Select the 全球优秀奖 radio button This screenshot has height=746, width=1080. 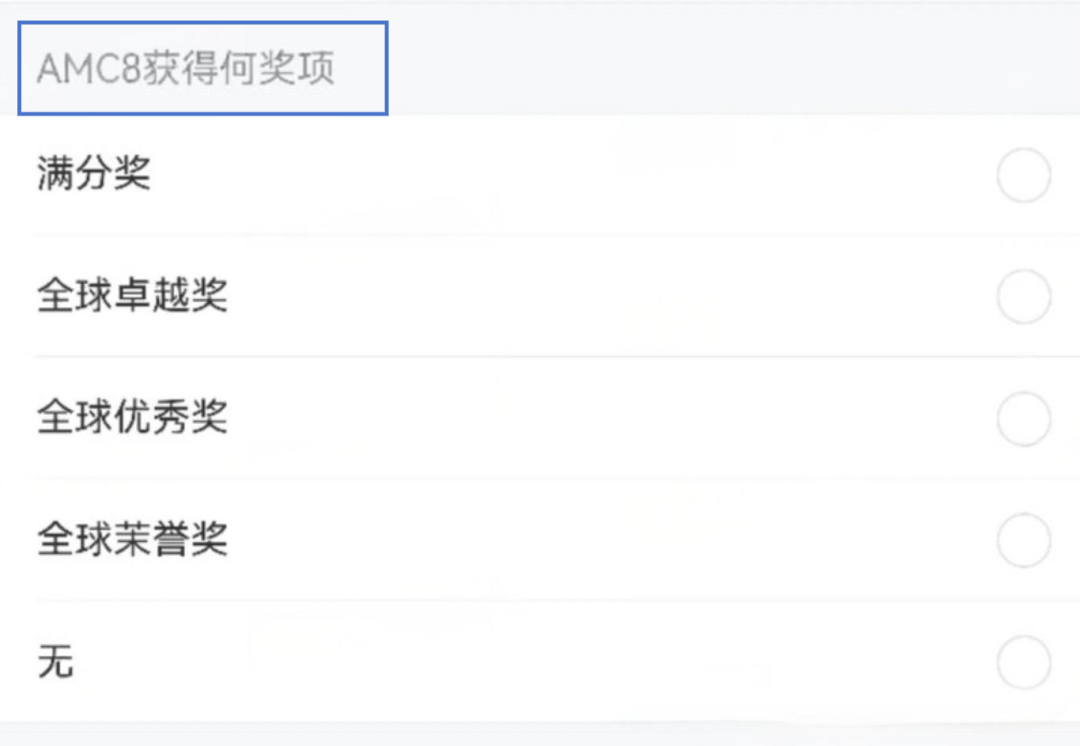tap(1025, 419)
